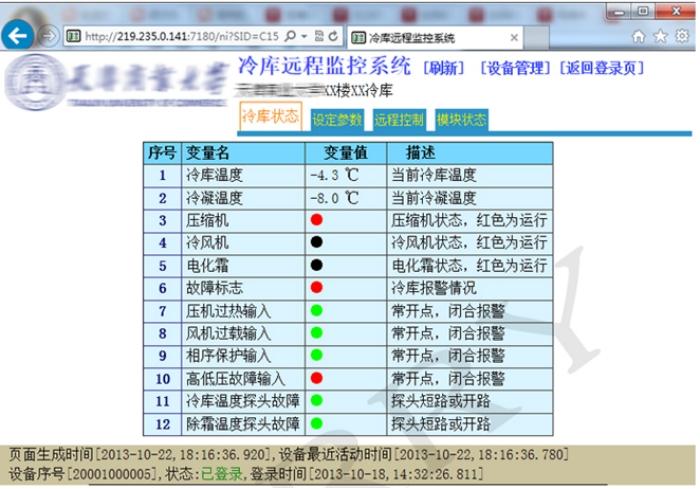700x489 pixels.
Task: Click the 返回登录页 link
Action: 601,69
